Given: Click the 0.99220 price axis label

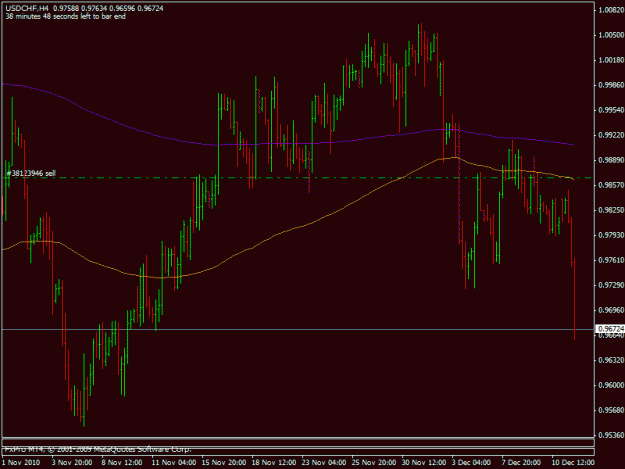Looking at the screenshot, I should pos(611,135).
